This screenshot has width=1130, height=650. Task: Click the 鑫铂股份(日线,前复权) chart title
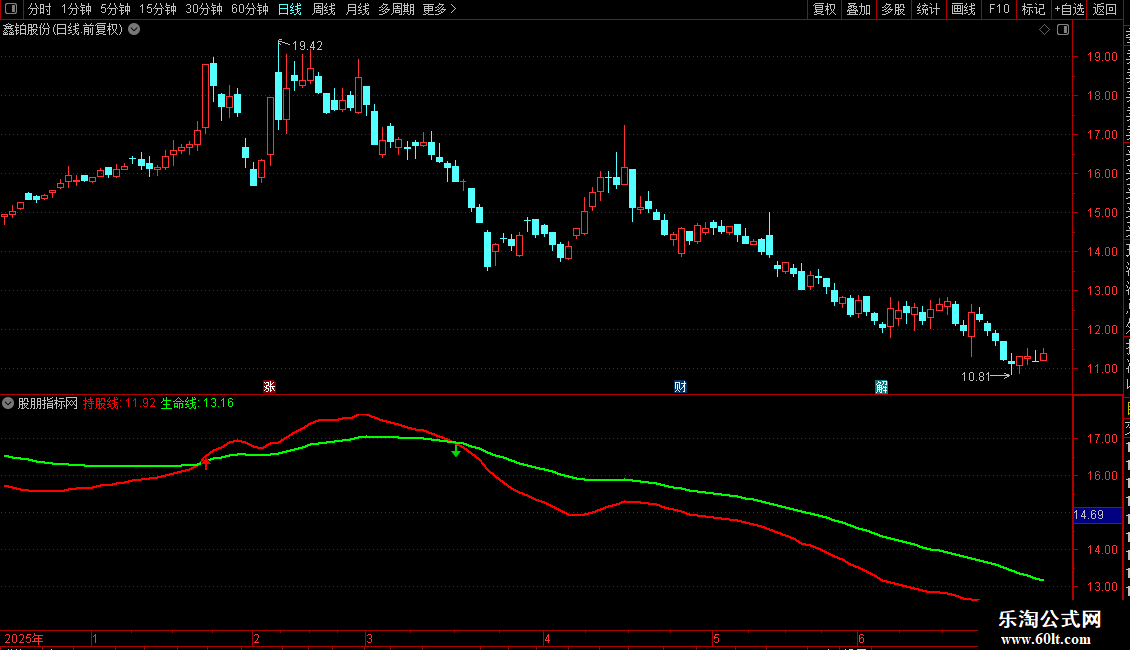point(63,29)
